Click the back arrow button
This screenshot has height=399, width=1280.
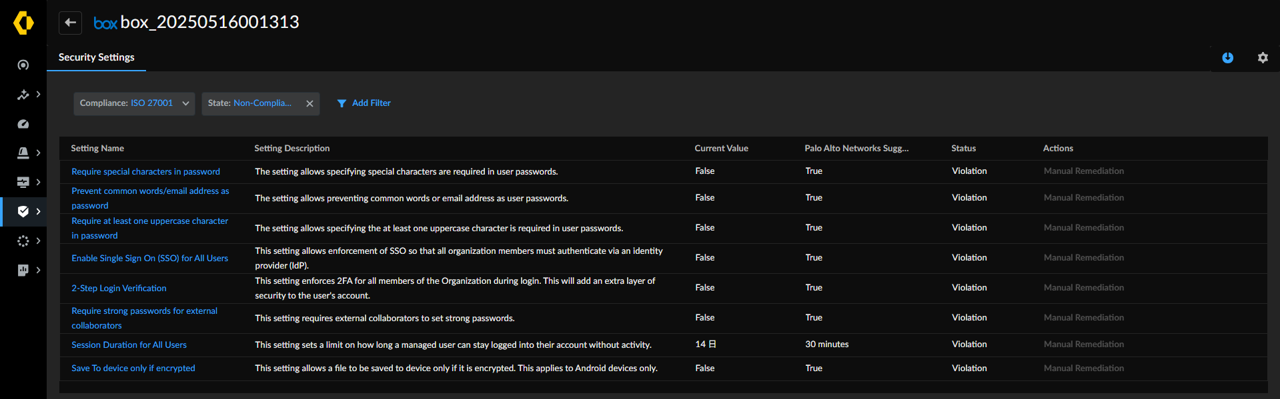(x=70, y=22)
